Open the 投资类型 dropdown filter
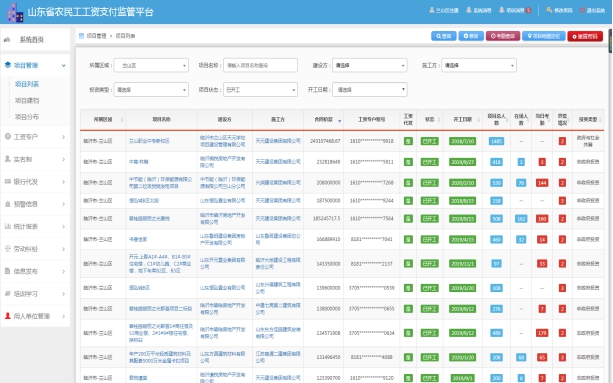This screenshot has width=613, height=383. 151,89
